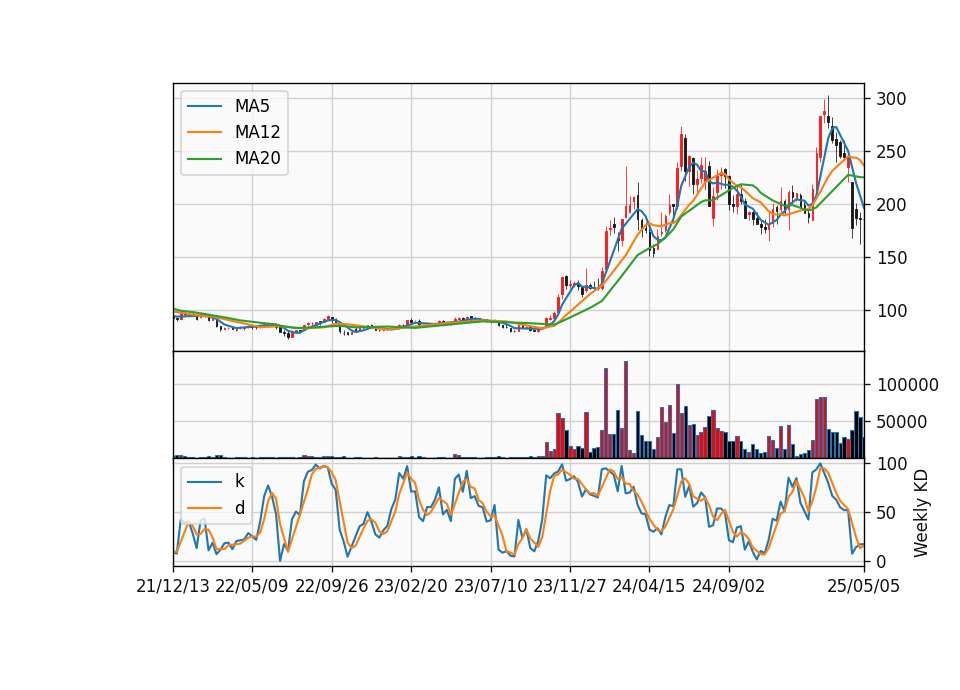Click the 22/05/09 date label
960x690 pixels.
[252, 586]
